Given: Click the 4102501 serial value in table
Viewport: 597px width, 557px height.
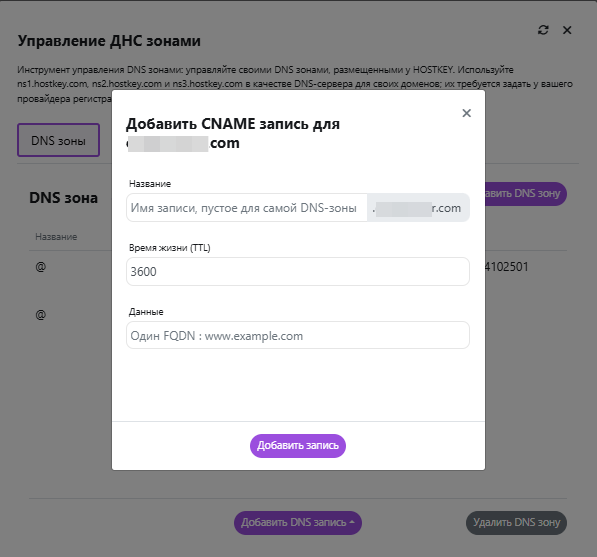Looking at the screenshot, I should (x=507, y=267).
